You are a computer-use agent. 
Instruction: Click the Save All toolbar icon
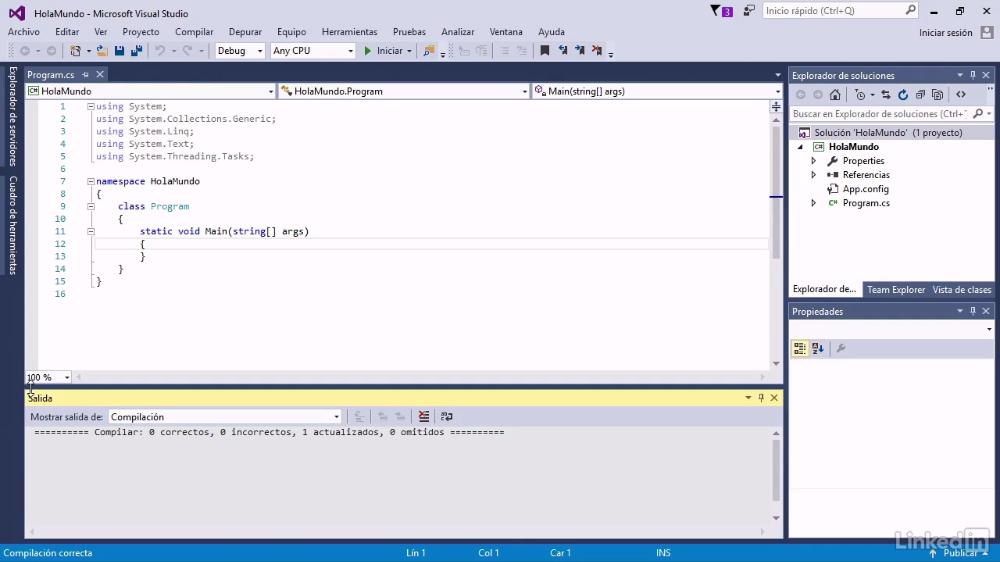click(x=136, y=50)
